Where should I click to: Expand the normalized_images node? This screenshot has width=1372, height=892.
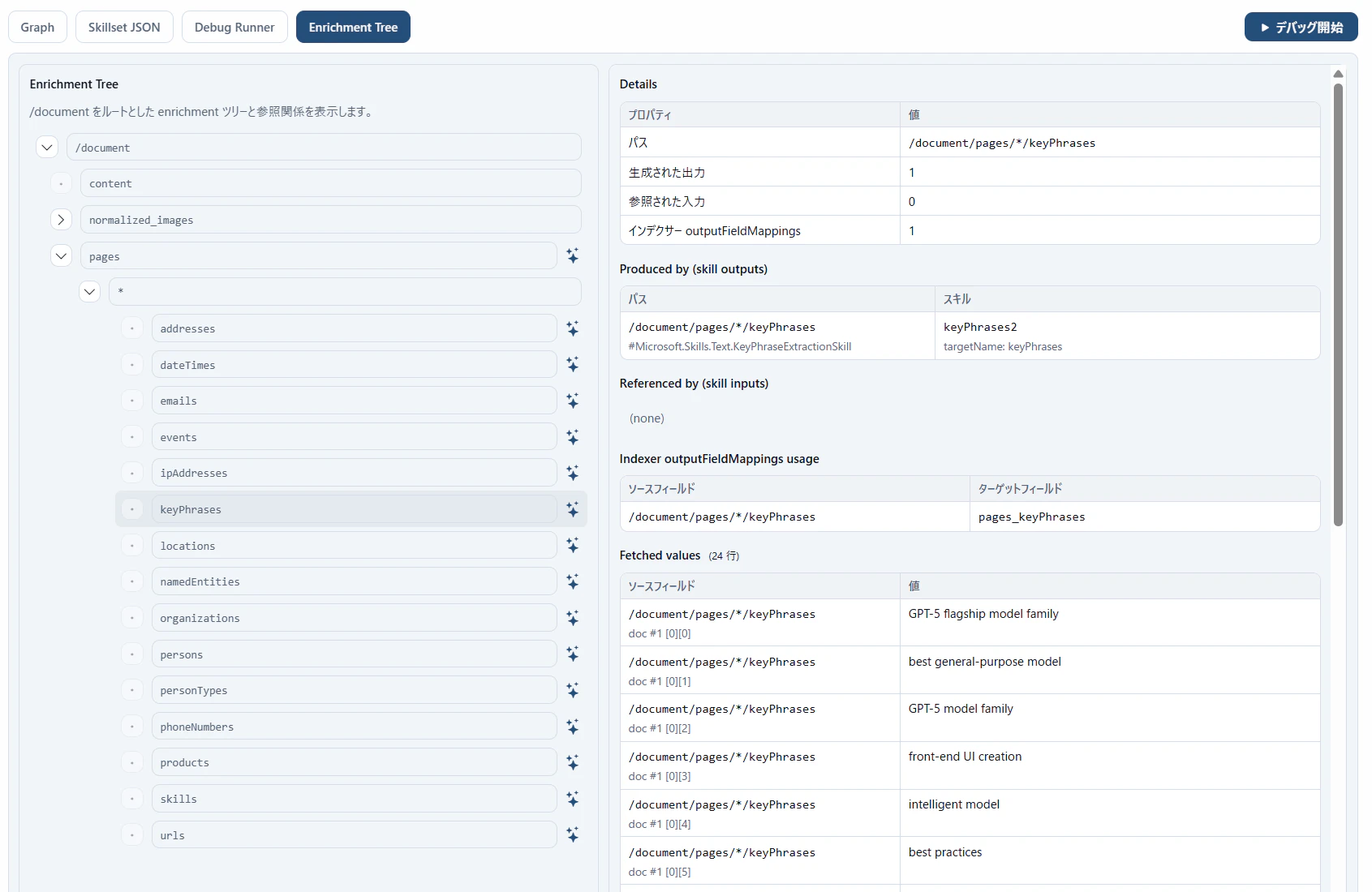(61, 220)
